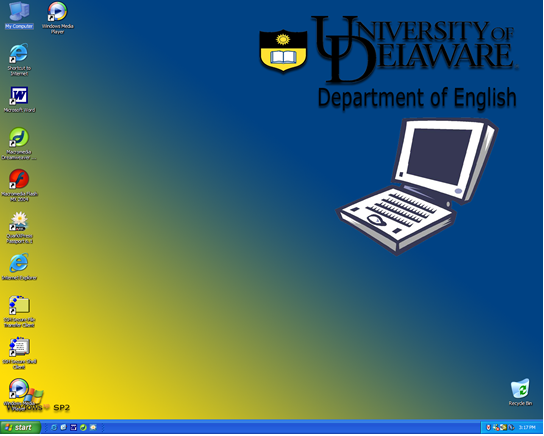Launch QuarkXPress flower icon in Quick Launch
544x436 pixels.
click(x=93, y=427)
